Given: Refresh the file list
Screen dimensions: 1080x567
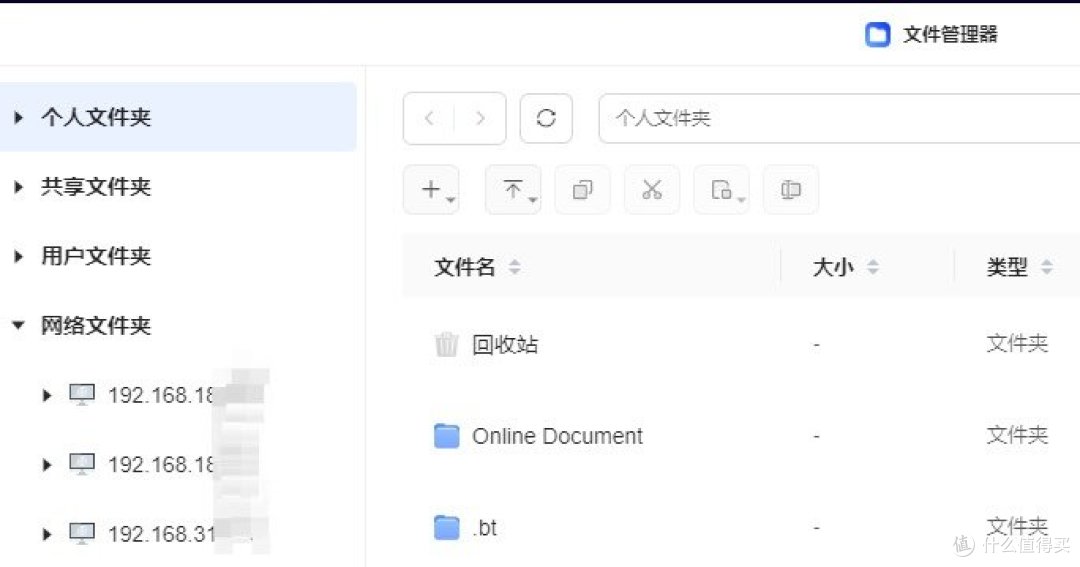Looking at the screenshot, I should [x=546, y=118].
